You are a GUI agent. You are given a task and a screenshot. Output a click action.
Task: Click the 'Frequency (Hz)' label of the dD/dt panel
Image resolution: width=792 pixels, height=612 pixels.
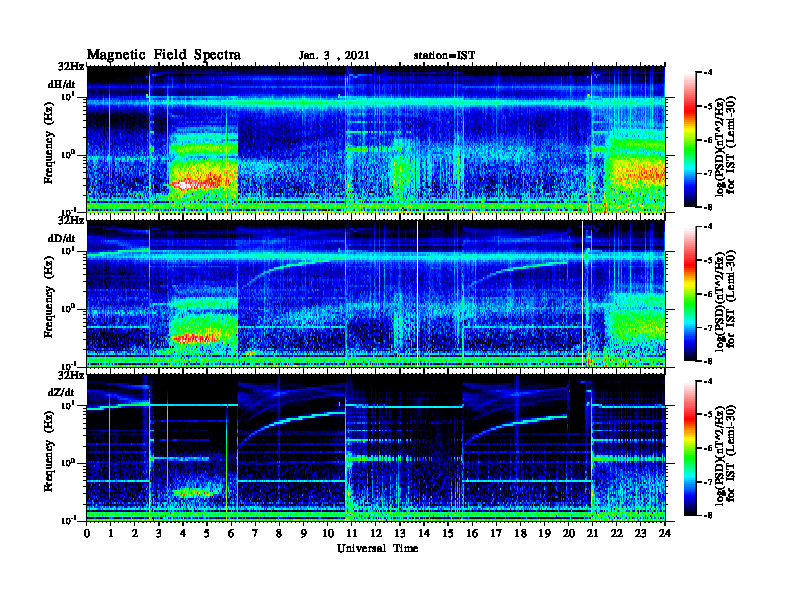coord(48,297)
